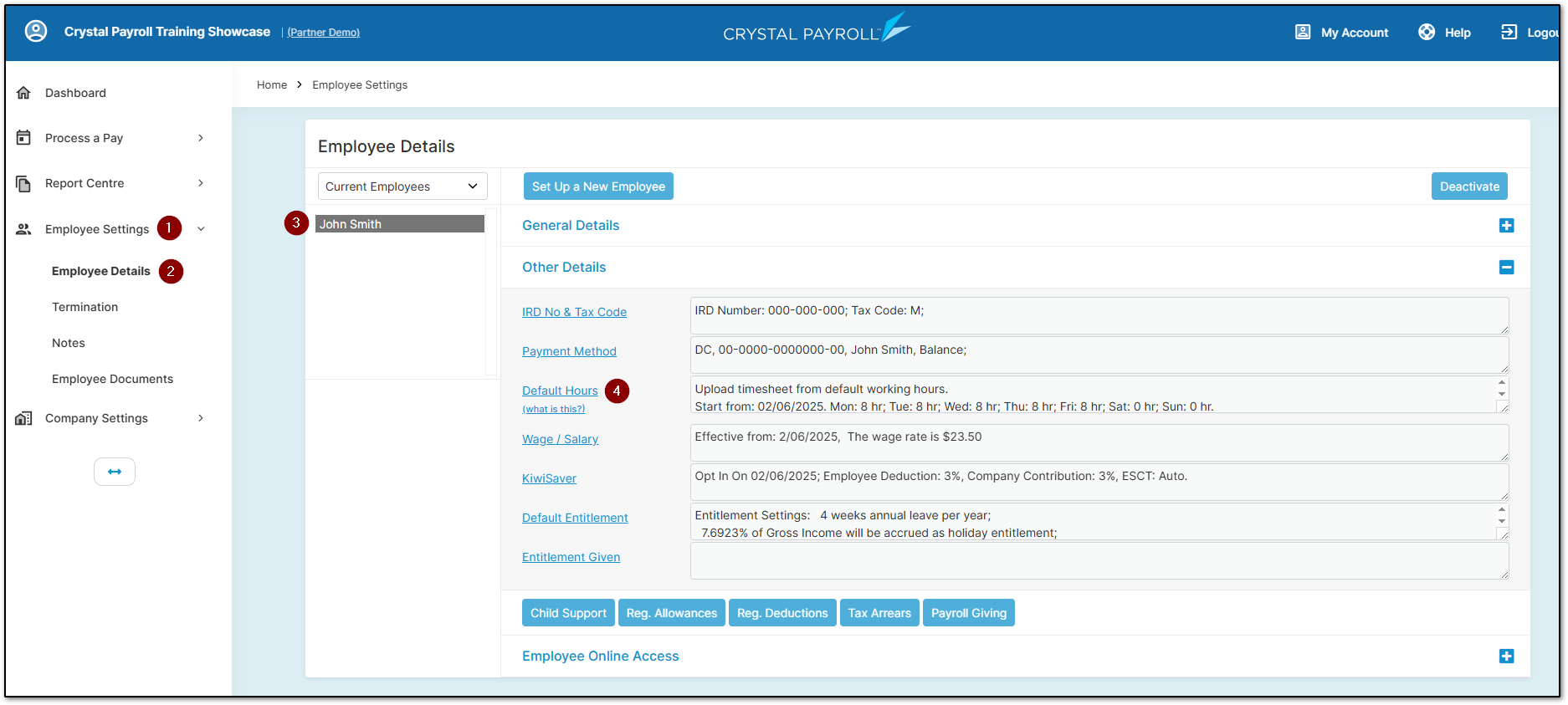1568x705 pixels.
Task: Open the KiwiSaver link
Action: tap(549, 478)
